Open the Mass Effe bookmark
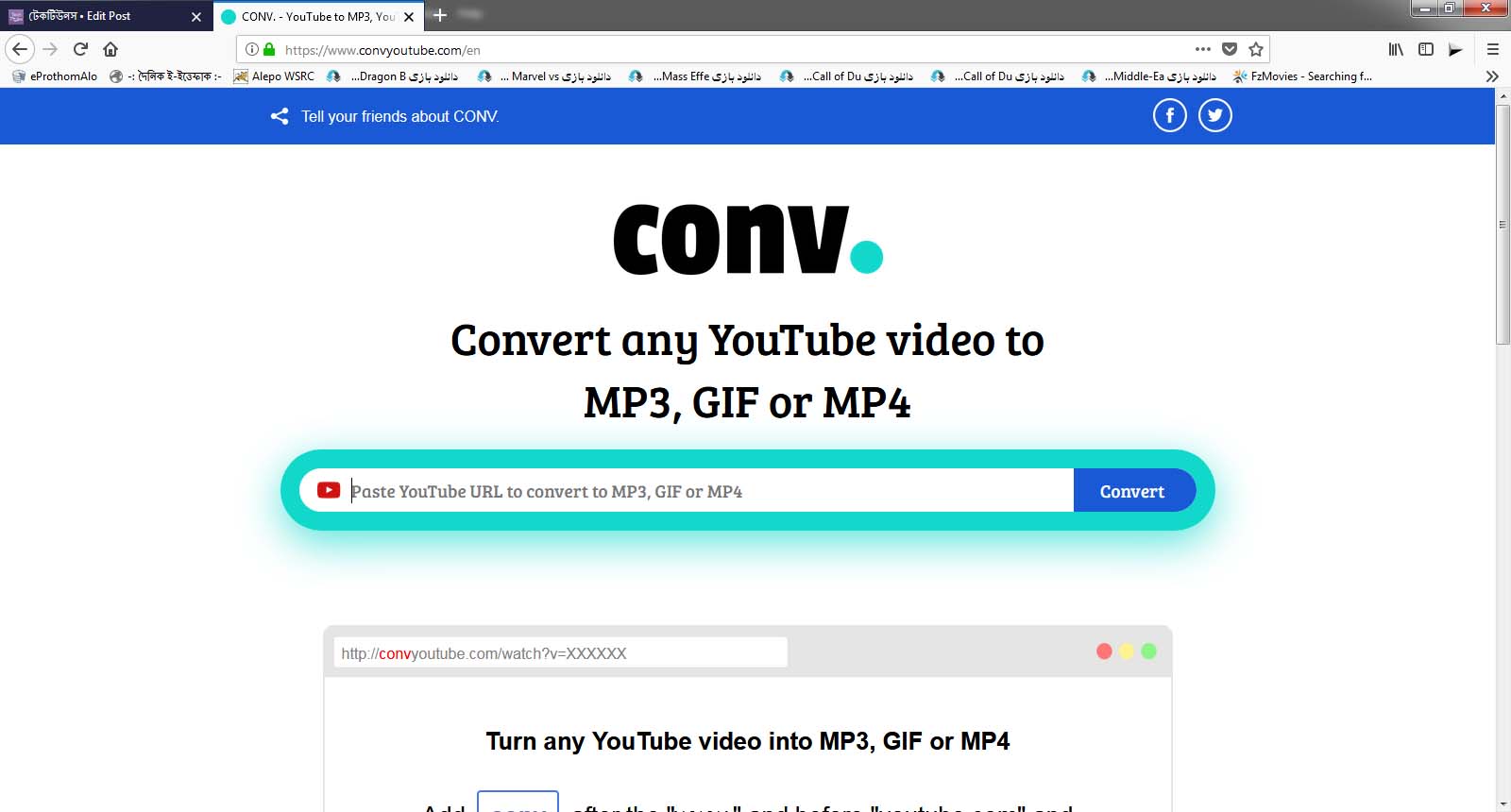Image resolution: width=1511 pixels, height=812 pixels. coord(695,76)
